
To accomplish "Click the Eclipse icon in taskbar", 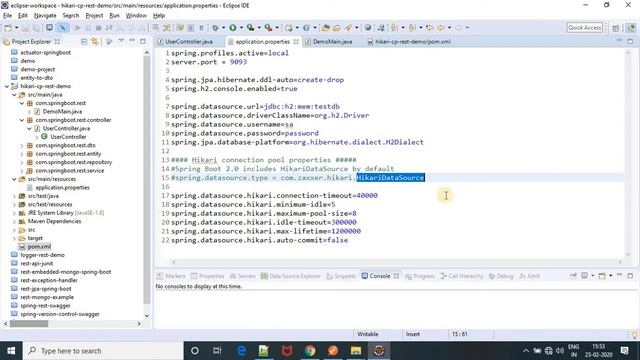I will tap(379, 351).
